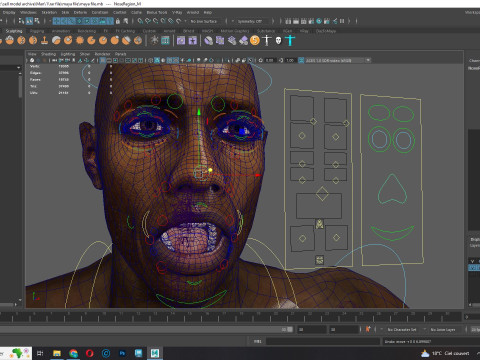The height and width of the screenshot is (360, 480).
Task: Click the weather widget in the taskbar
Action: (x=445, y=353)
